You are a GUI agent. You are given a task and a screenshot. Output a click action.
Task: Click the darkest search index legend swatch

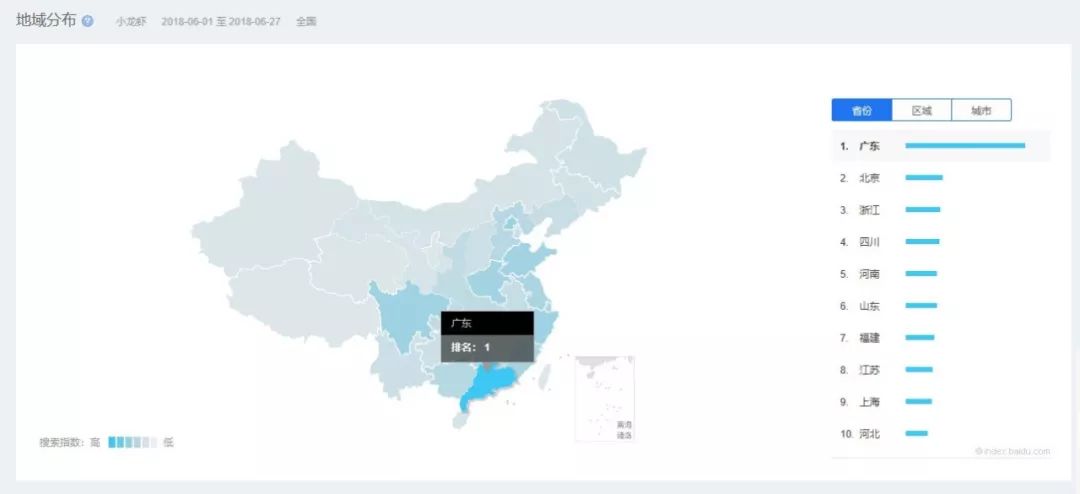click(112, 442)
